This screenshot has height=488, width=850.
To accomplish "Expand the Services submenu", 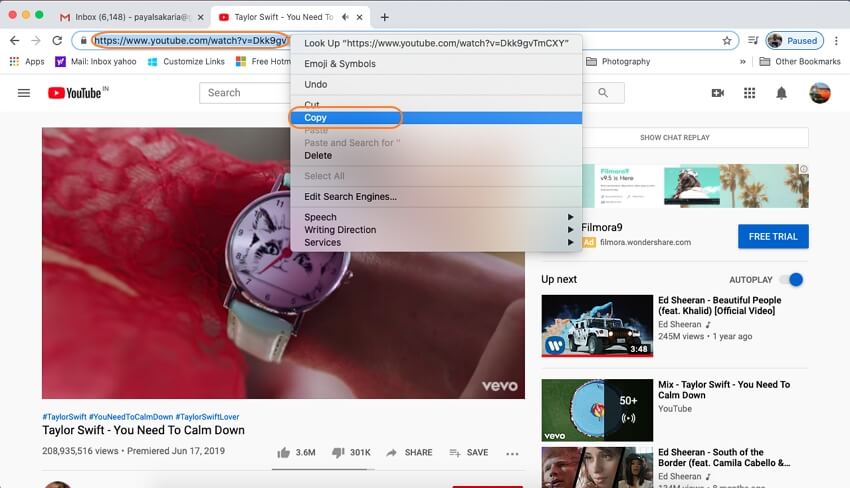I will (x=436, y=242).
